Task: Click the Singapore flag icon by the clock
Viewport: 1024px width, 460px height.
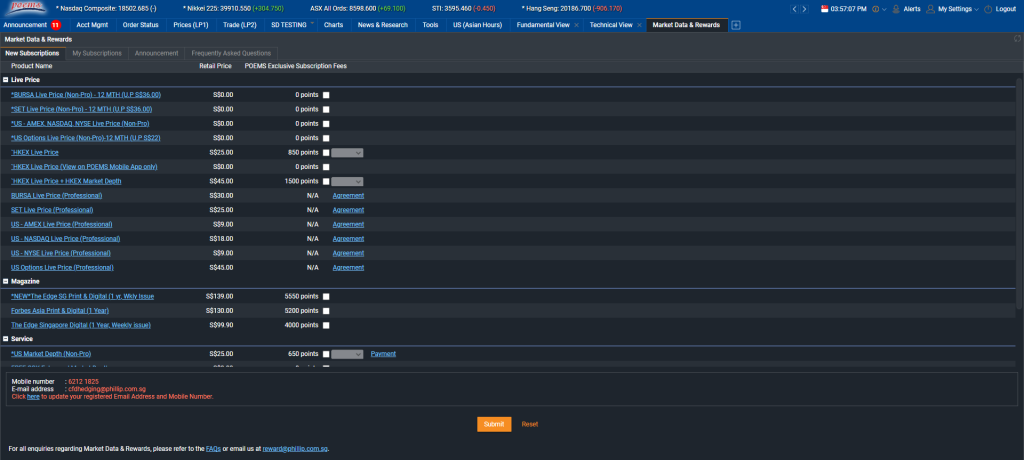Action: pyautogui.click(x=824, y=9)
